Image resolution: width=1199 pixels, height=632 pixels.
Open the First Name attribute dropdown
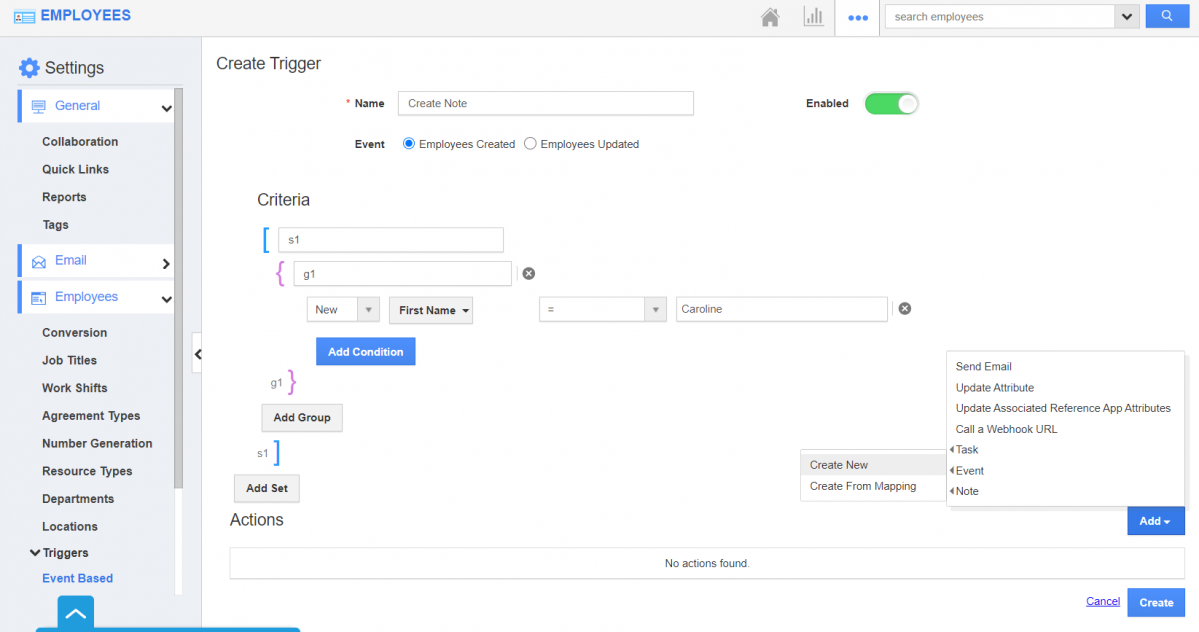coord(430,310)
